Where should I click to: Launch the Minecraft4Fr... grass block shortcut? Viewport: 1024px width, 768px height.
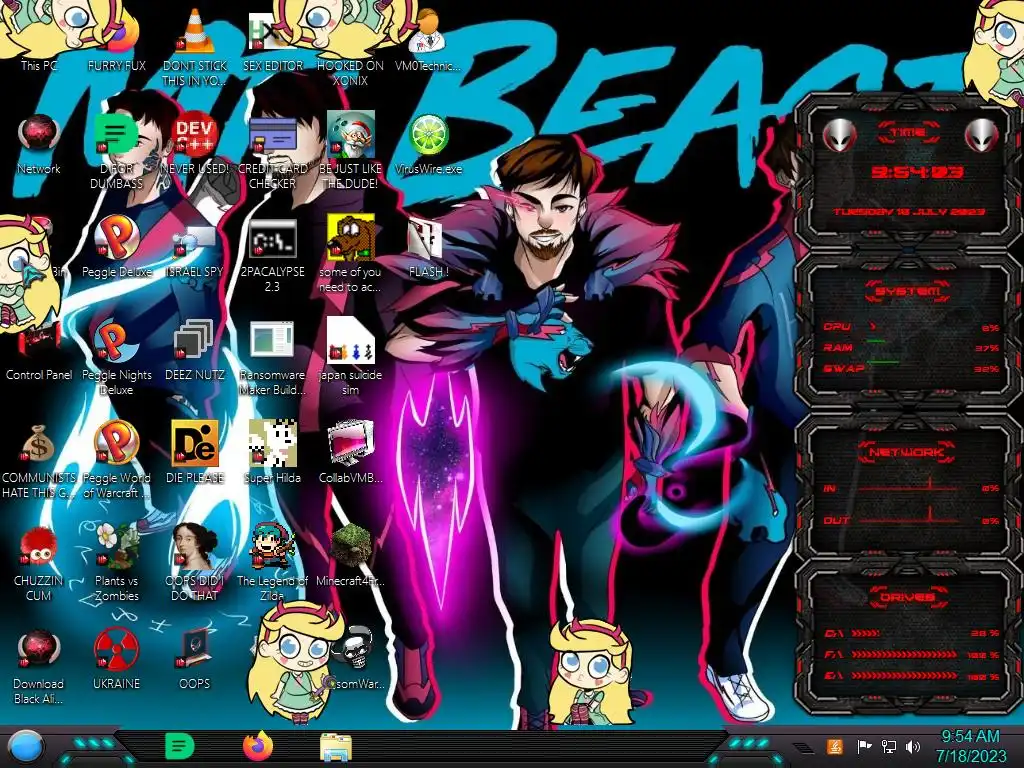click(350, 556)
